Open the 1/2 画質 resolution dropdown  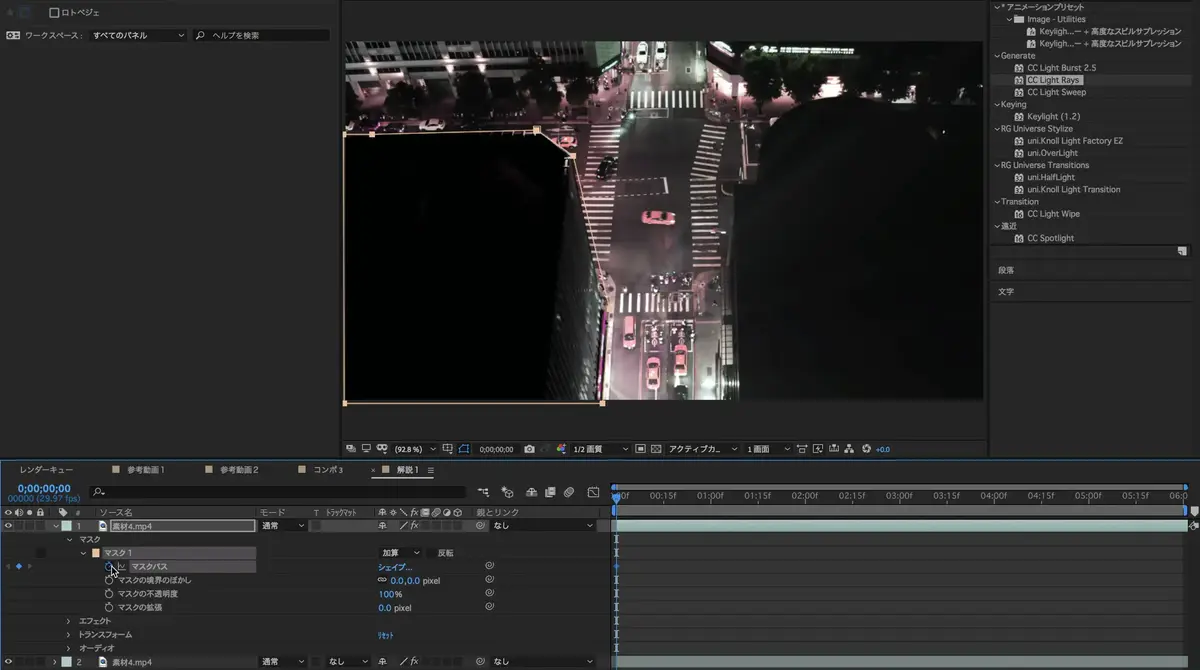[x=600, y=449]
